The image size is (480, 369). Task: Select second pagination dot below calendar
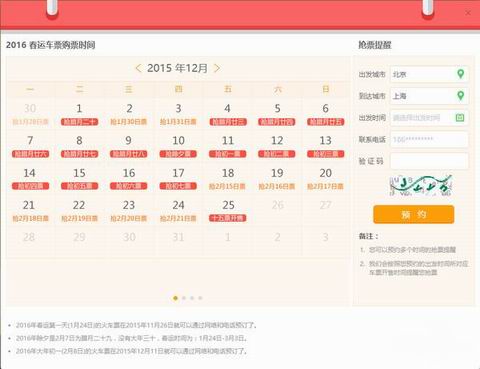(184, 298)
